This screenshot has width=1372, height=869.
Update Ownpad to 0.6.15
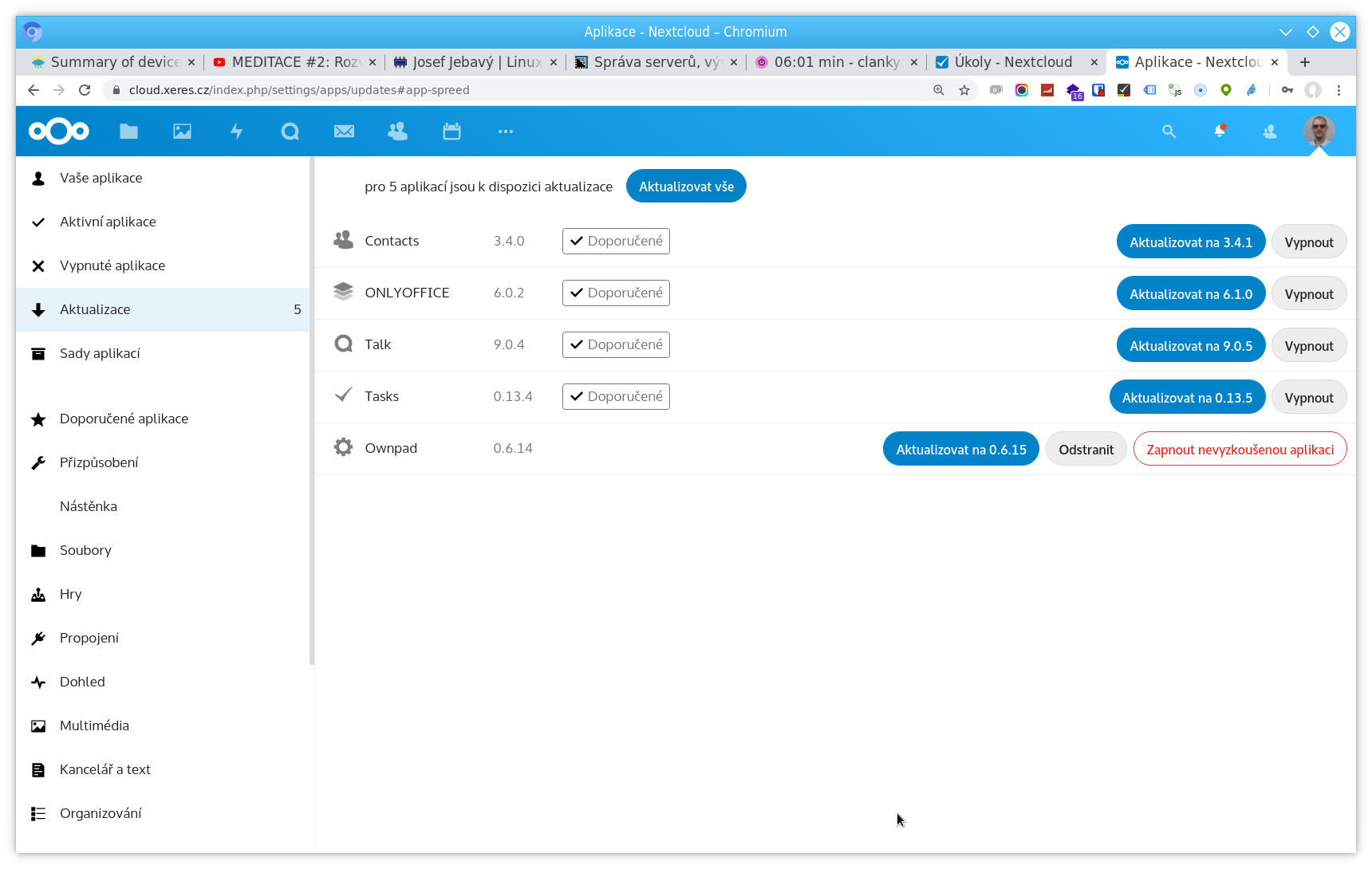961,450
